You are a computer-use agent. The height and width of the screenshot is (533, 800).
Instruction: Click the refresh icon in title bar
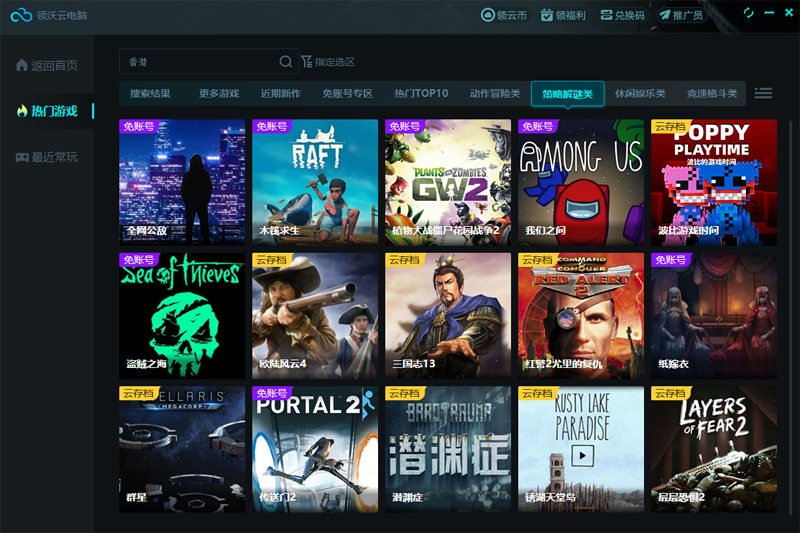click(748, 13)
